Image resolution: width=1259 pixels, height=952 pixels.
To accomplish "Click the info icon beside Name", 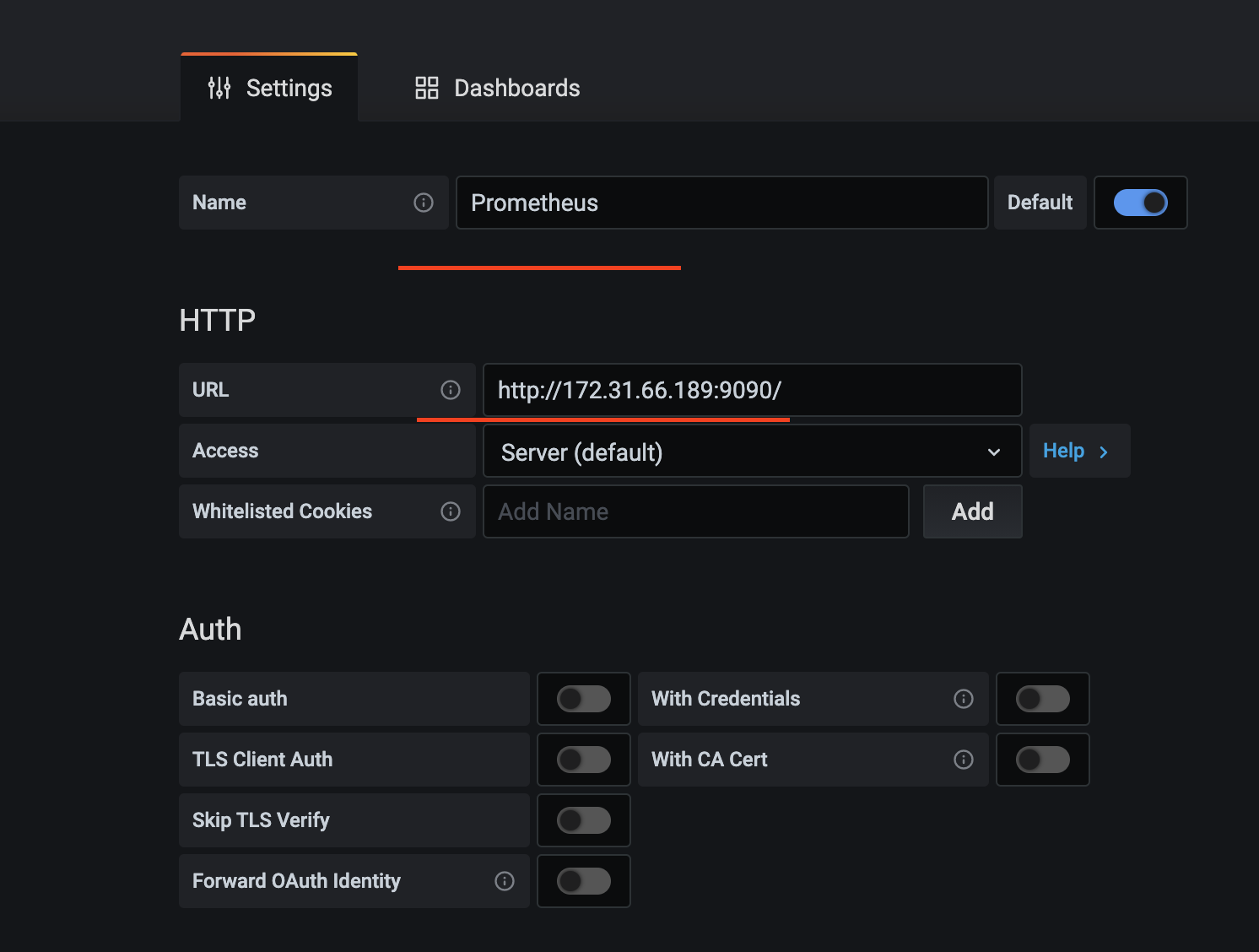I will coord(424,203).
